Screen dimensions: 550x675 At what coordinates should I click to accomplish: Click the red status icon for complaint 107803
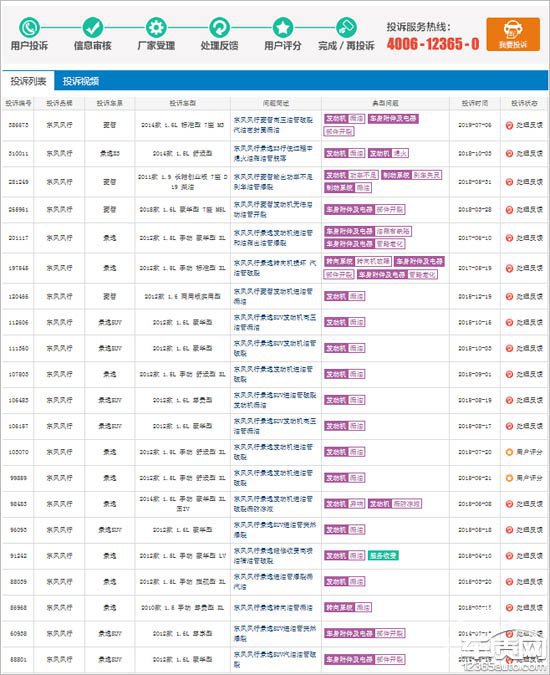[x=509, y=374]
